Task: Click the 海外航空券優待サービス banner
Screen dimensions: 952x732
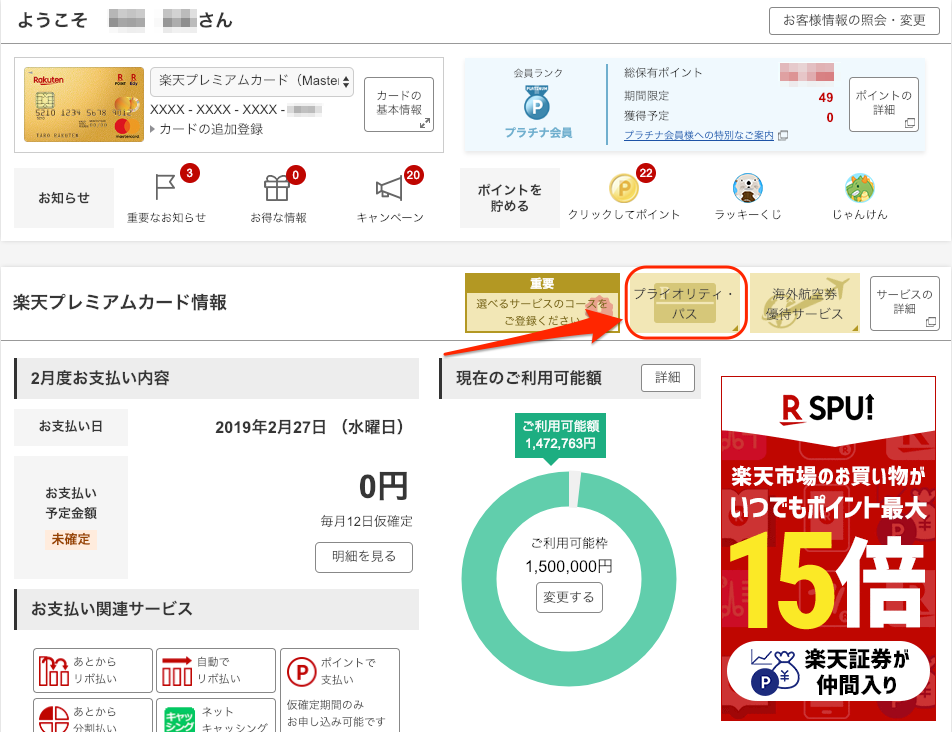Action: click(x=805, y=303)
